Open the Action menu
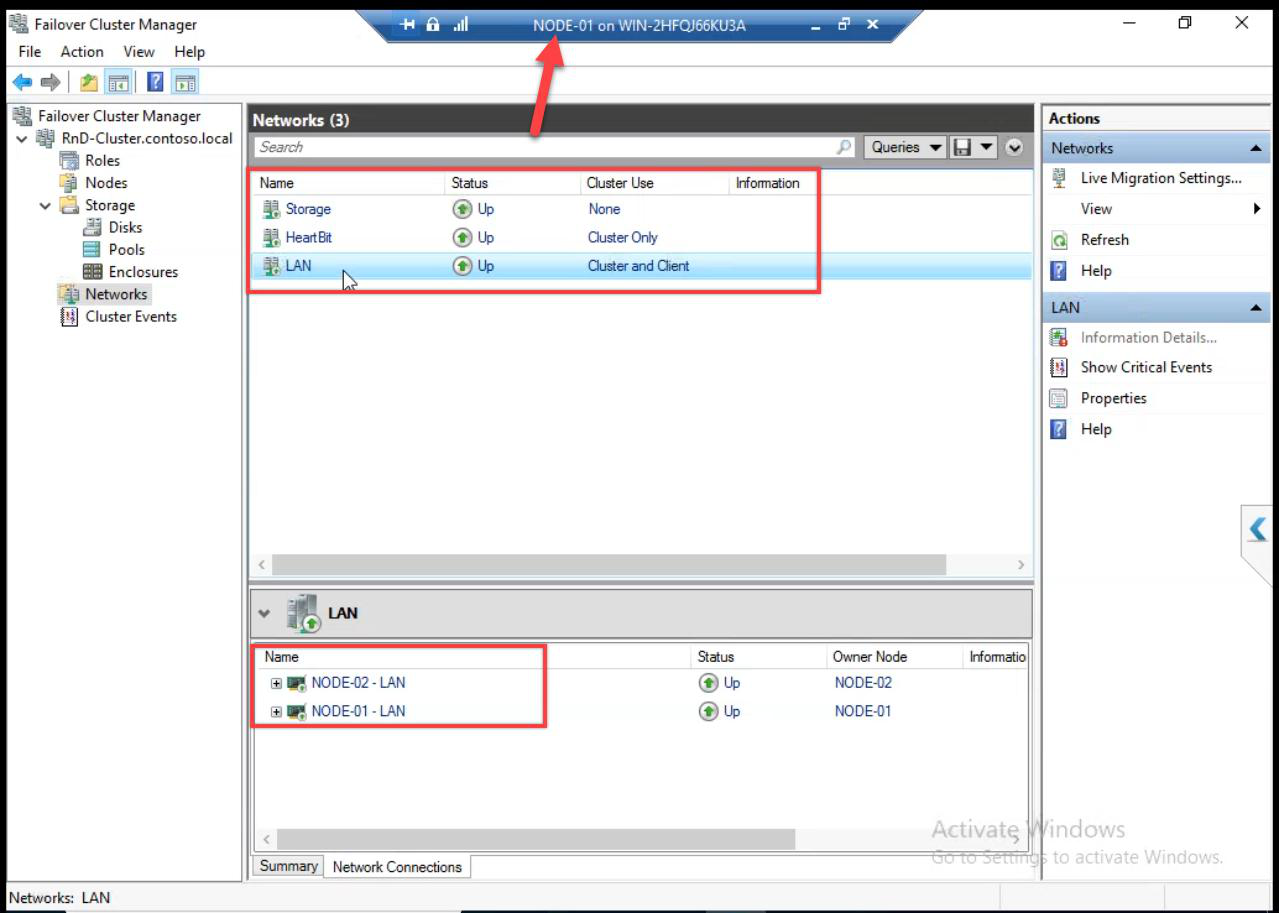 click(82, 51)
